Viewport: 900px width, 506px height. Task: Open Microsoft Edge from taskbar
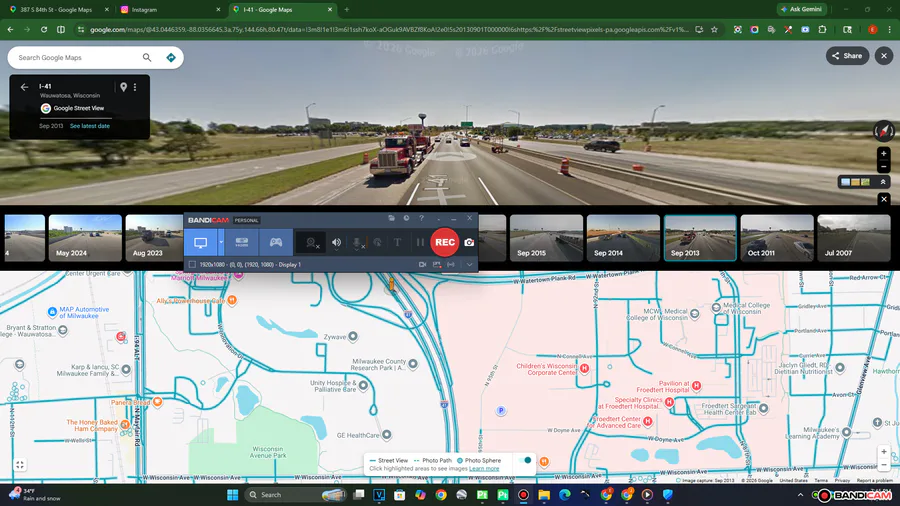564,495
